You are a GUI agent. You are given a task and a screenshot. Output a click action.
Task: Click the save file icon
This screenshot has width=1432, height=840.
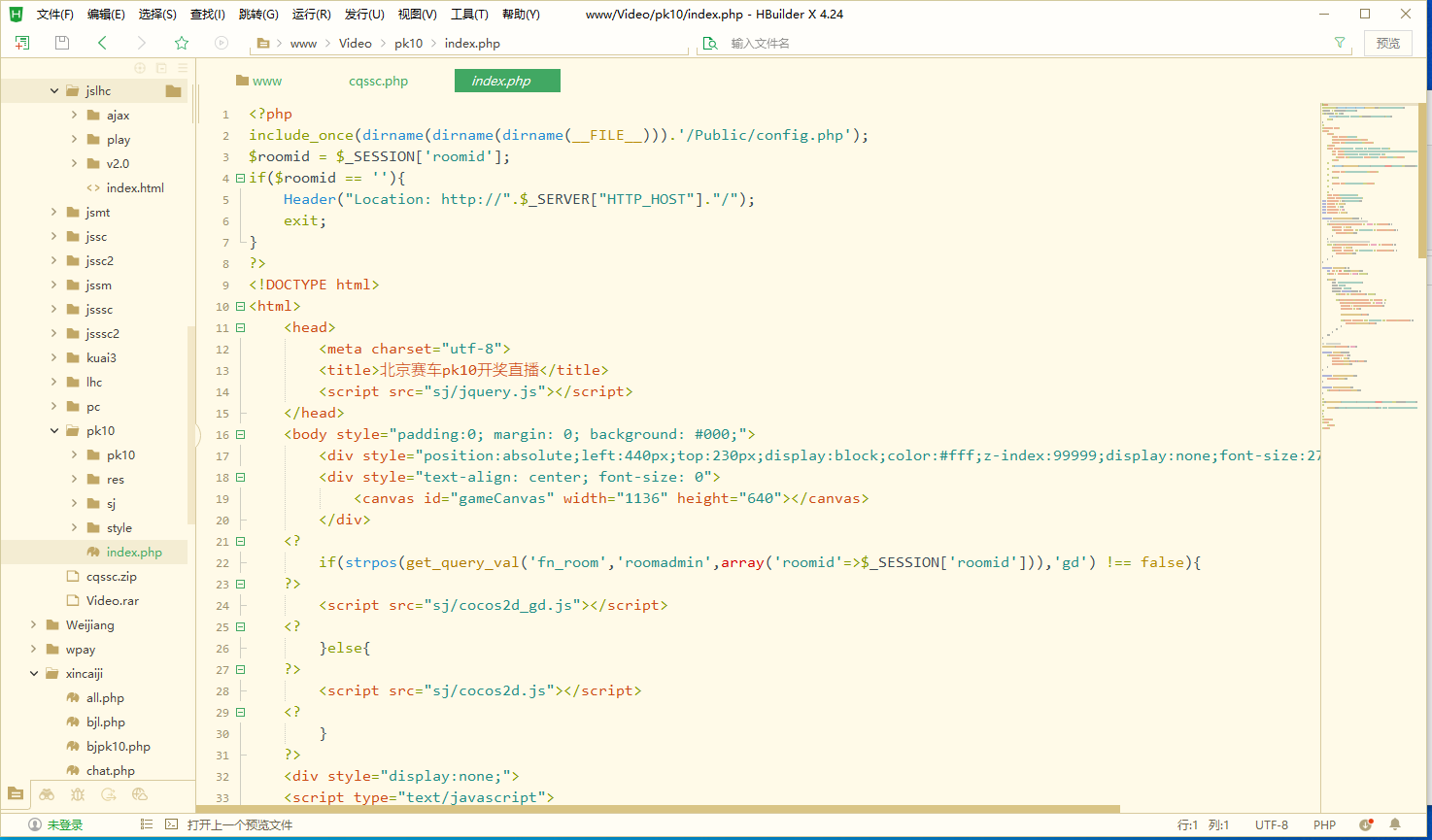[62, 43]
